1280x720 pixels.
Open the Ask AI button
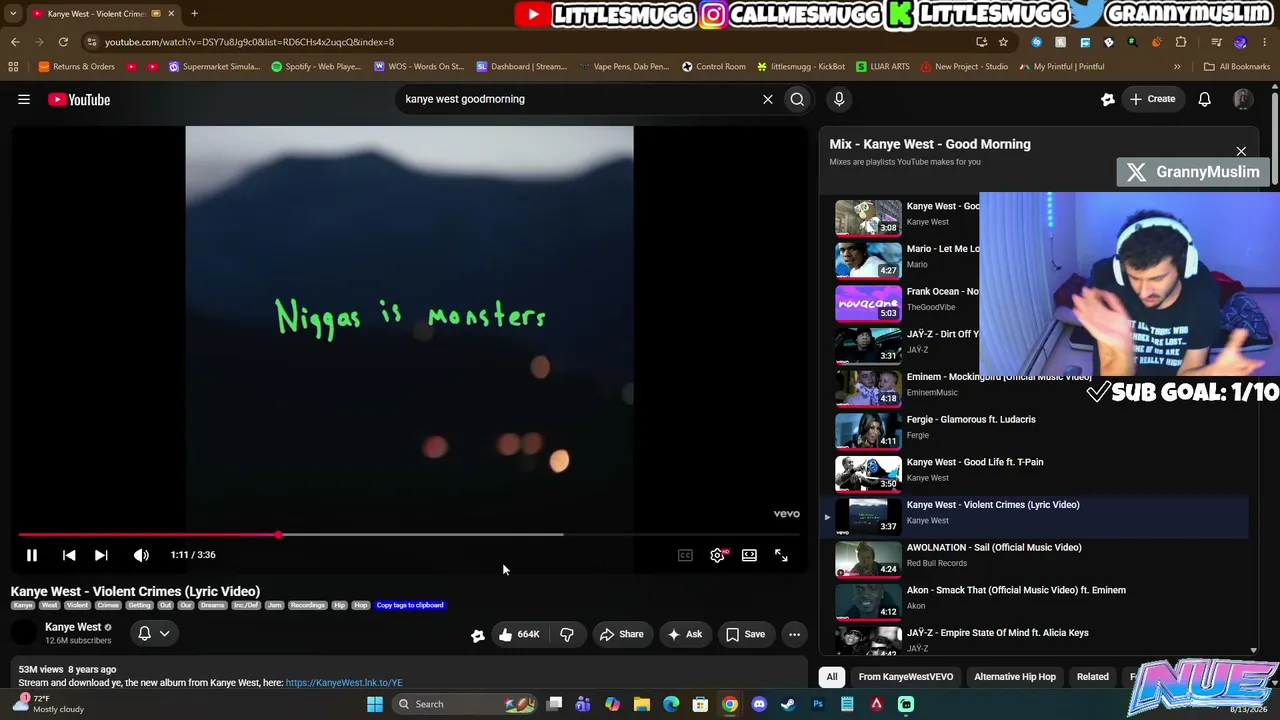click(685, 634)
